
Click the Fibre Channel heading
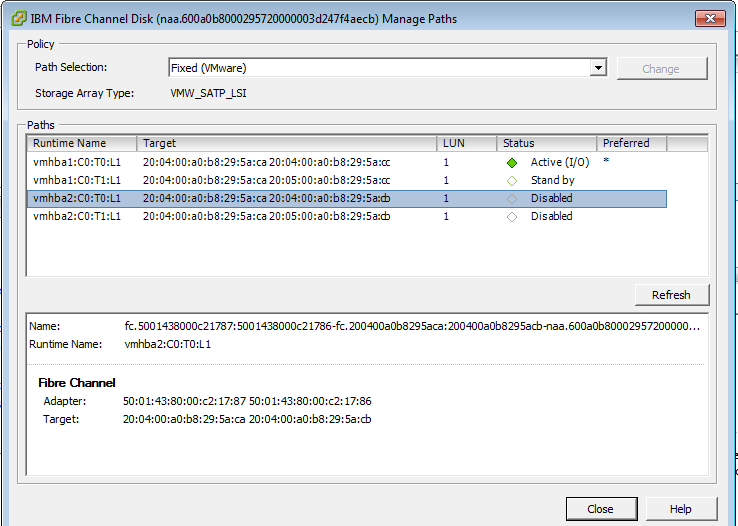pos(77,383)
